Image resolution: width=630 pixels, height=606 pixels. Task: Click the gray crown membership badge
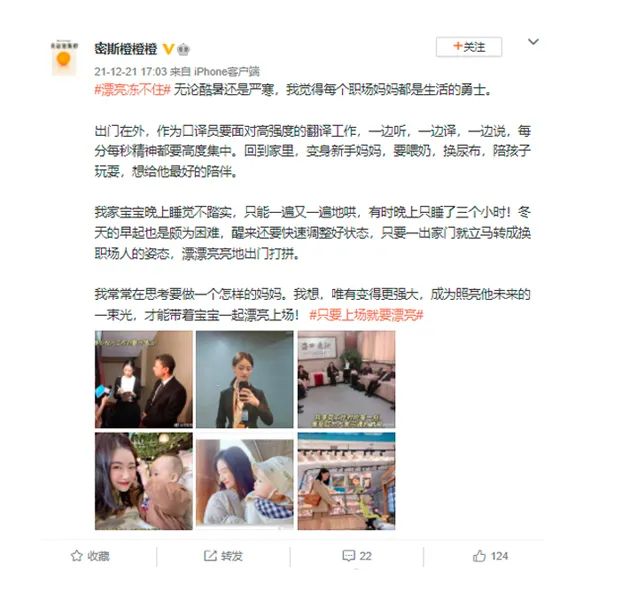183,49
